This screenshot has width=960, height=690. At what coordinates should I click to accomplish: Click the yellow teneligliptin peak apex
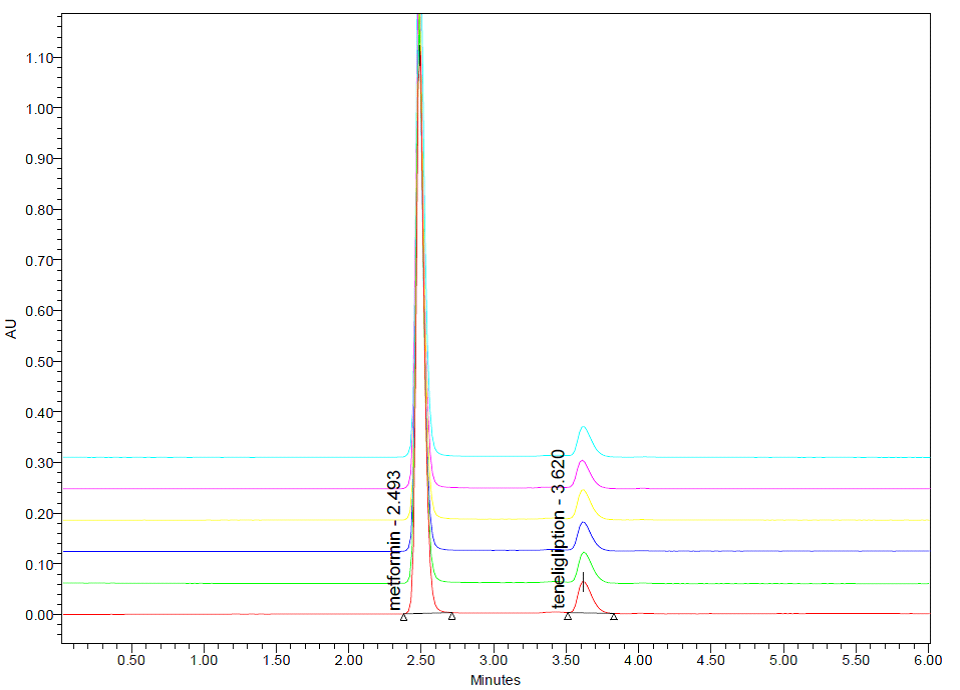[583, 491]
